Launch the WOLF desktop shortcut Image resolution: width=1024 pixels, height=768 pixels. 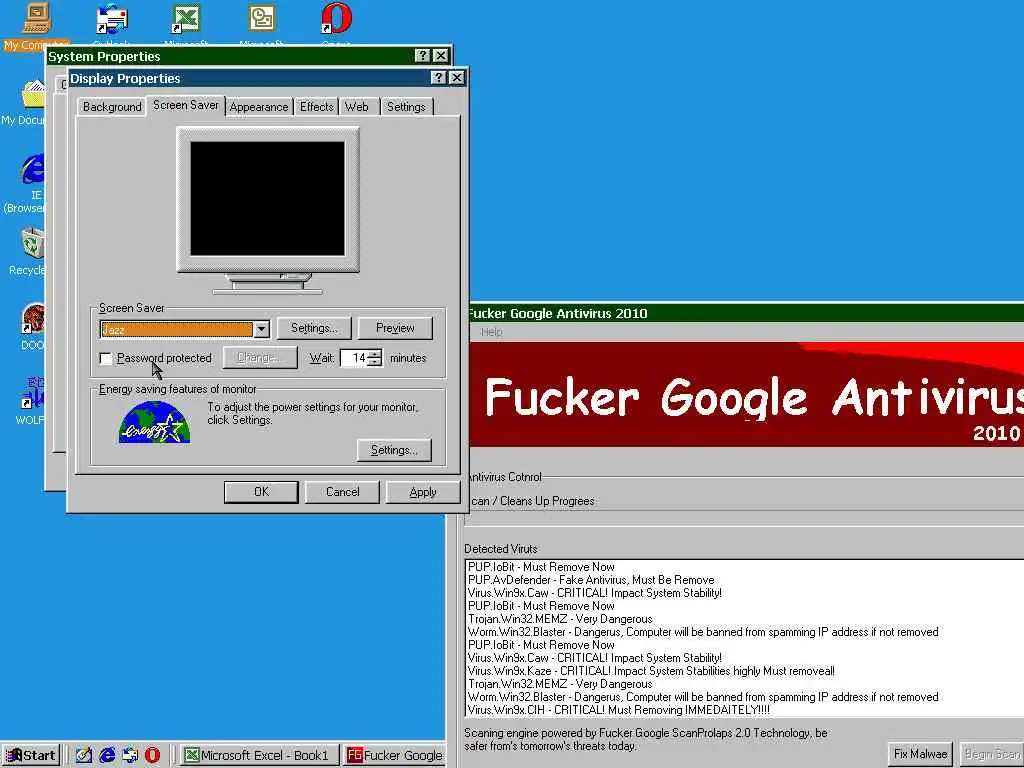pos(33,393)
